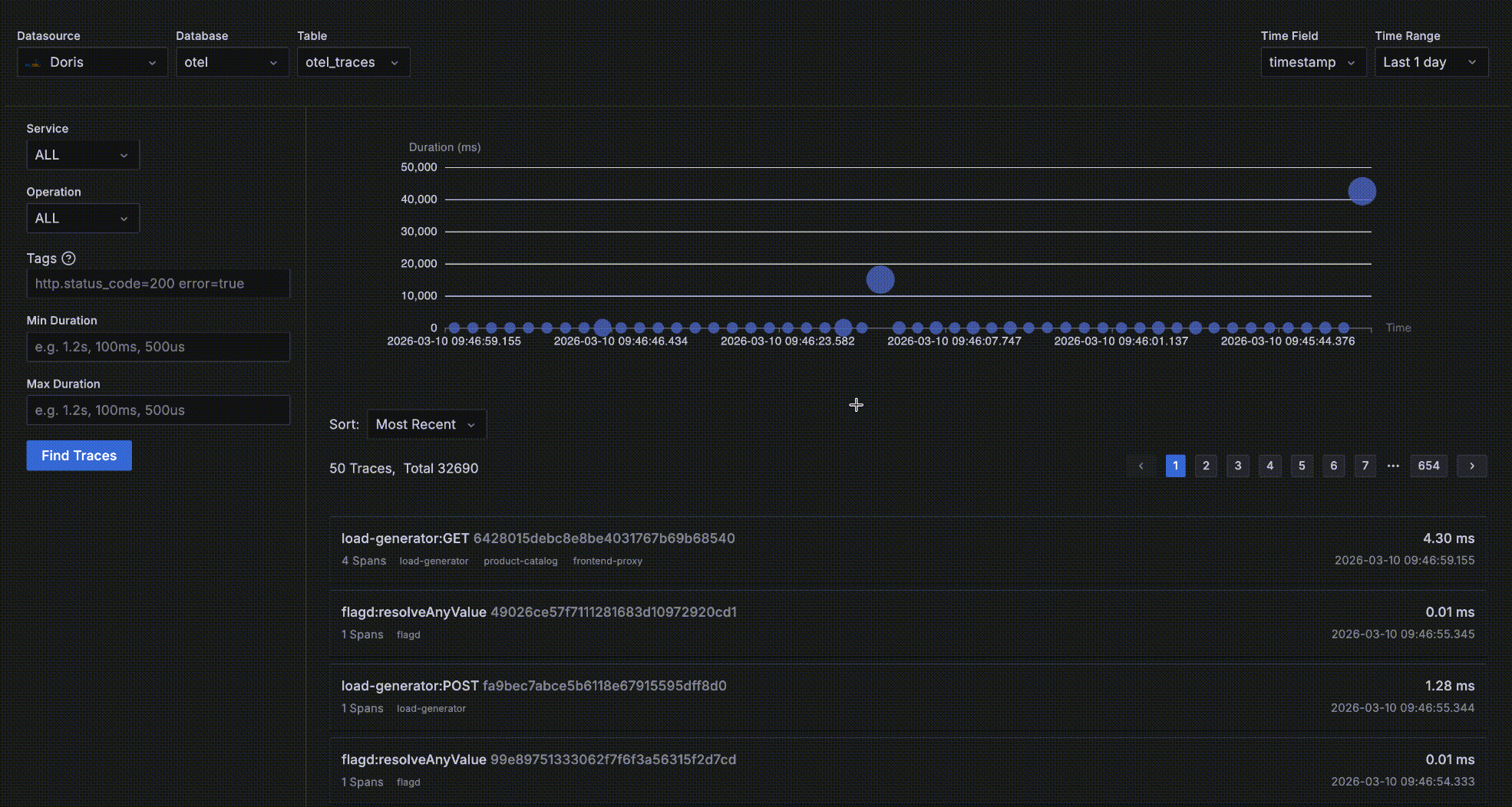Click the 4.30 ms duration value
Screen dimensions: 1512x807
click(x=1448, y=539)
